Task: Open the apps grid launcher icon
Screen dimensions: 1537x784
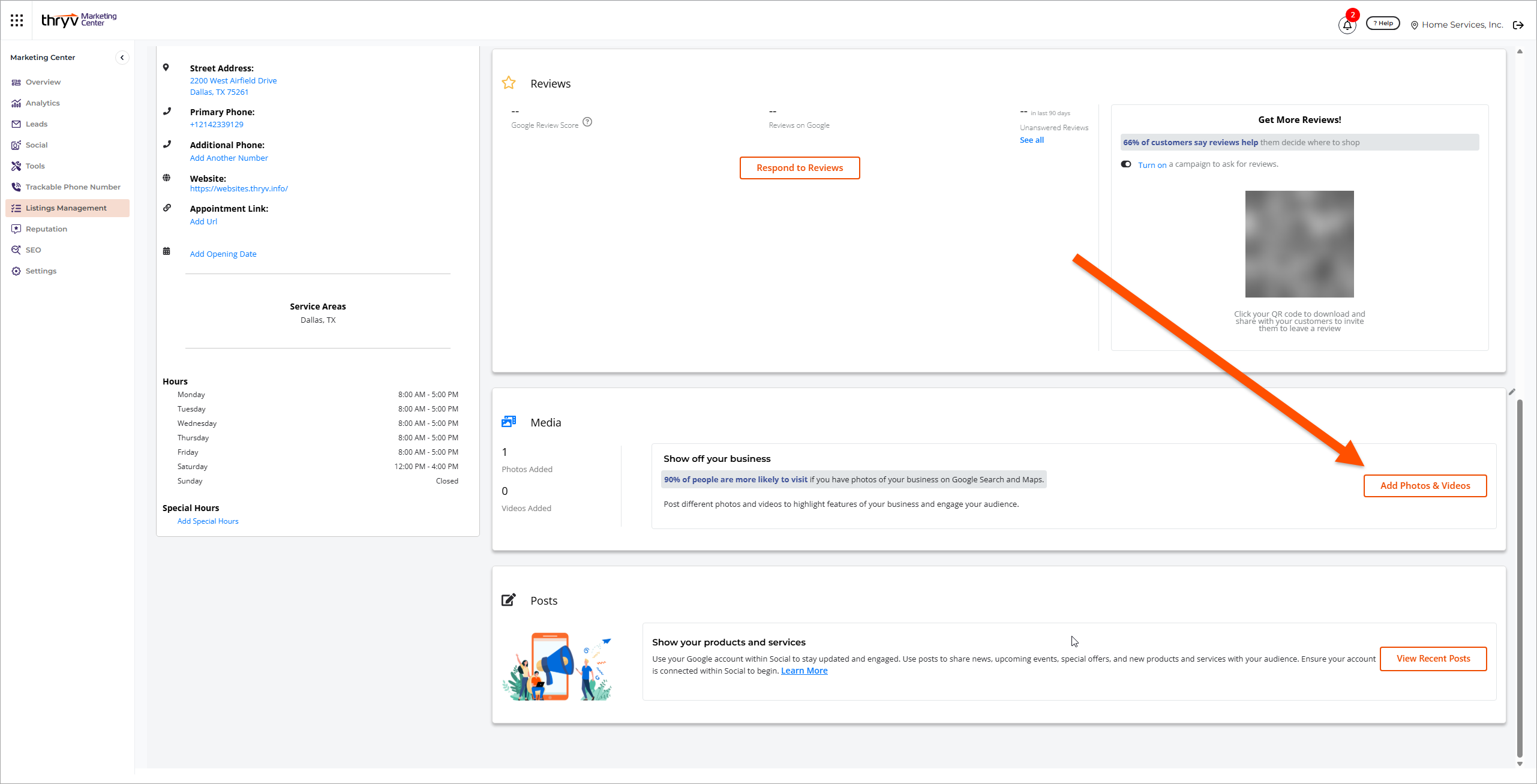Action: point(17,20)
